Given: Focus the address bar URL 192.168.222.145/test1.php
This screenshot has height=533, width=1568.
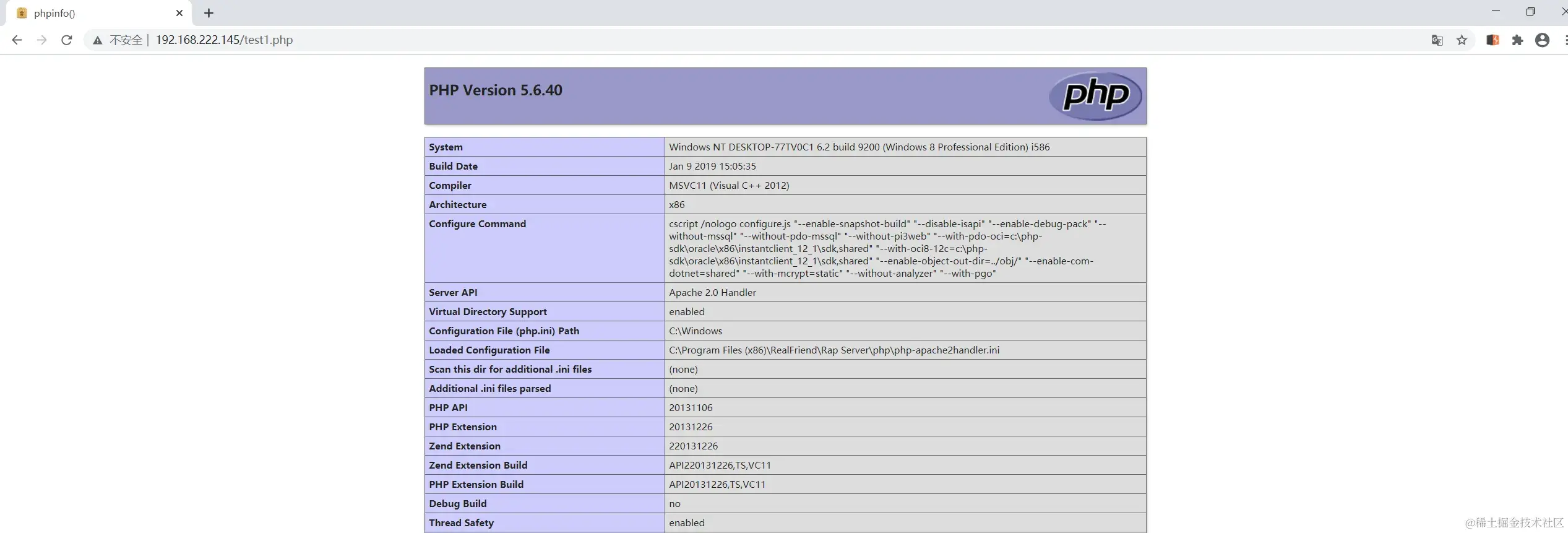Looking at the screenshot, I should tap(224, 40).
